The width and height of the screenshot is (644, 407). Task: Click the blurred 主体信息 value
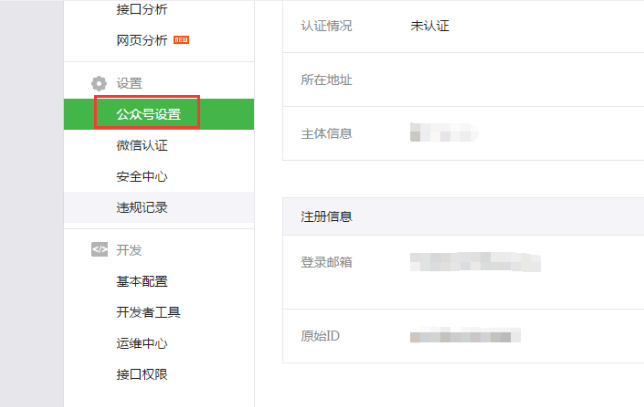(444, 132)
